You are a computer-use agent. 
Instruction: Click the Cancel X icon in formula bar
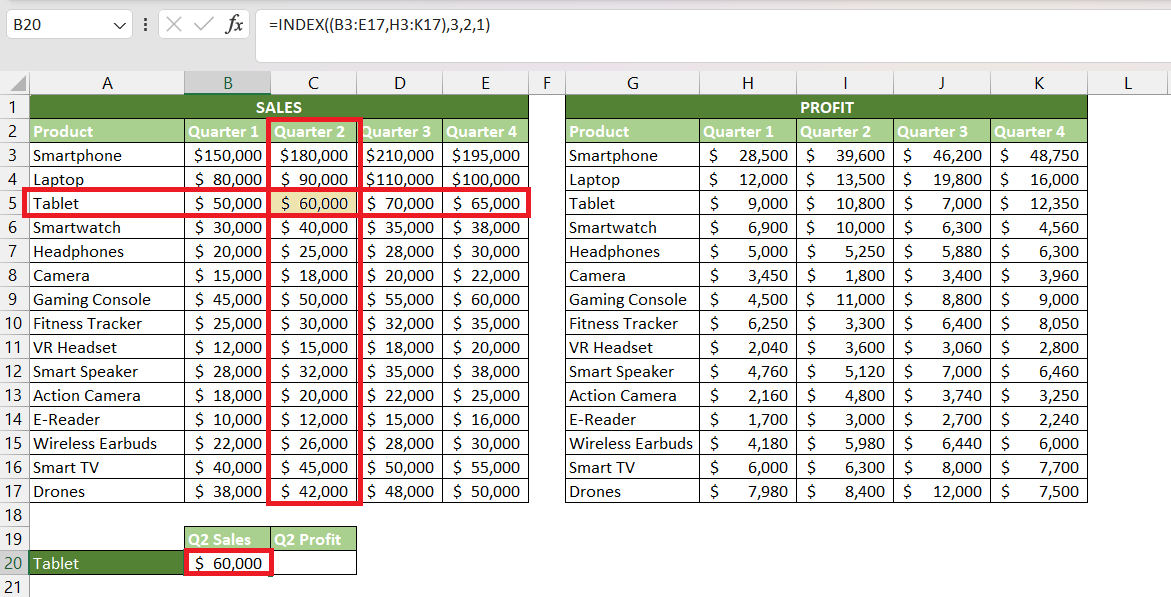point(174,25)
